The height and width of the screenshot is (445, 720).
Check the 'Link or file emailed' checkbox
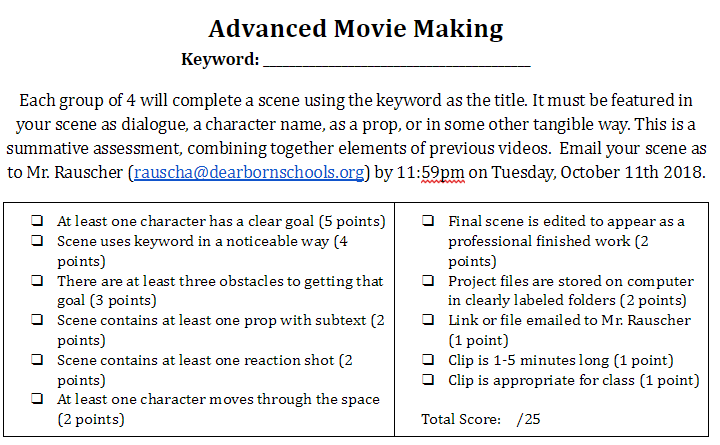pos(428,320)
